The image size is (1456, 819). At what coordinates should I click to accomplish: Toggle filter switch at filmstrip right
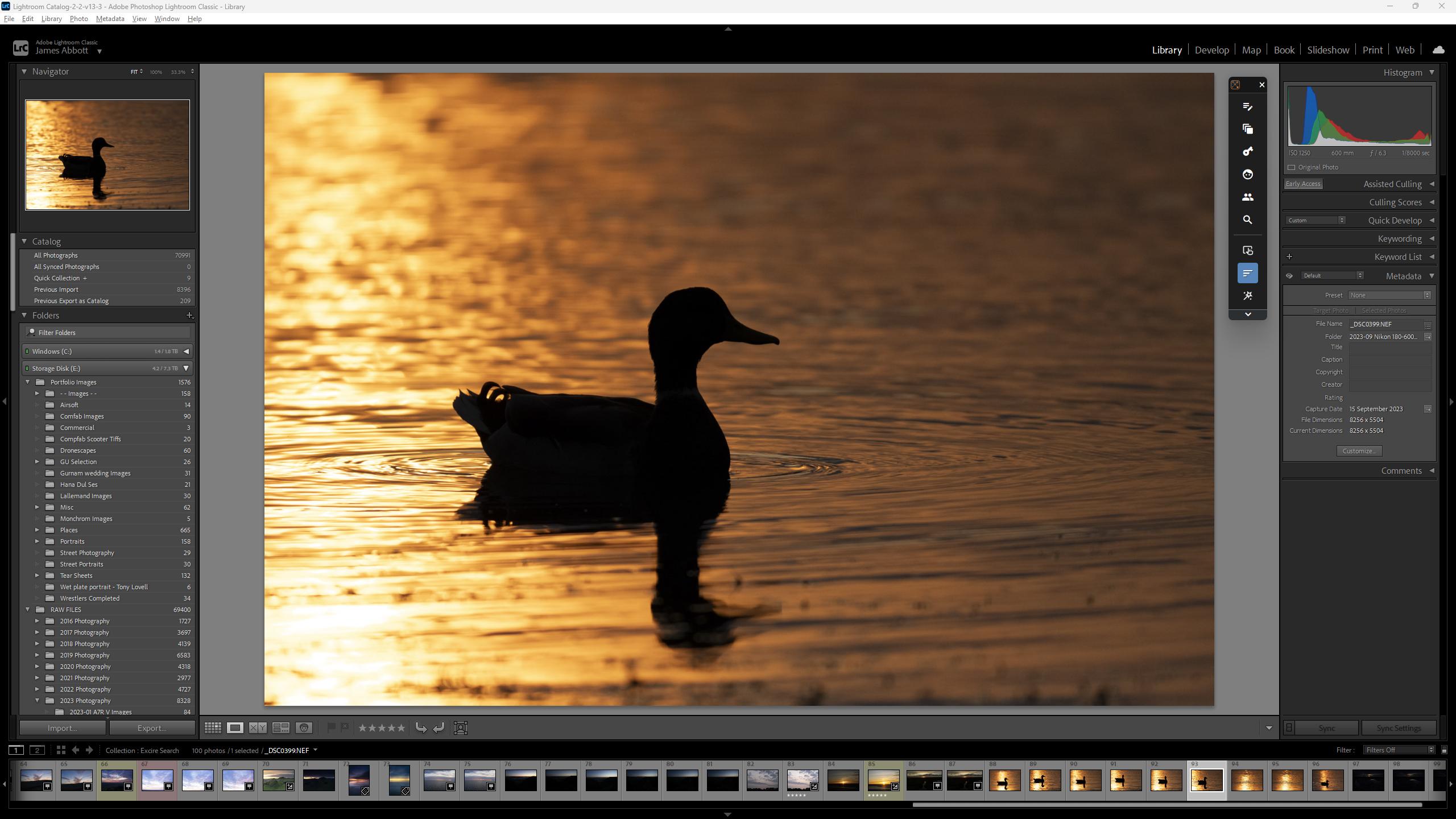pyautogui.click(x=1444, y=750)
